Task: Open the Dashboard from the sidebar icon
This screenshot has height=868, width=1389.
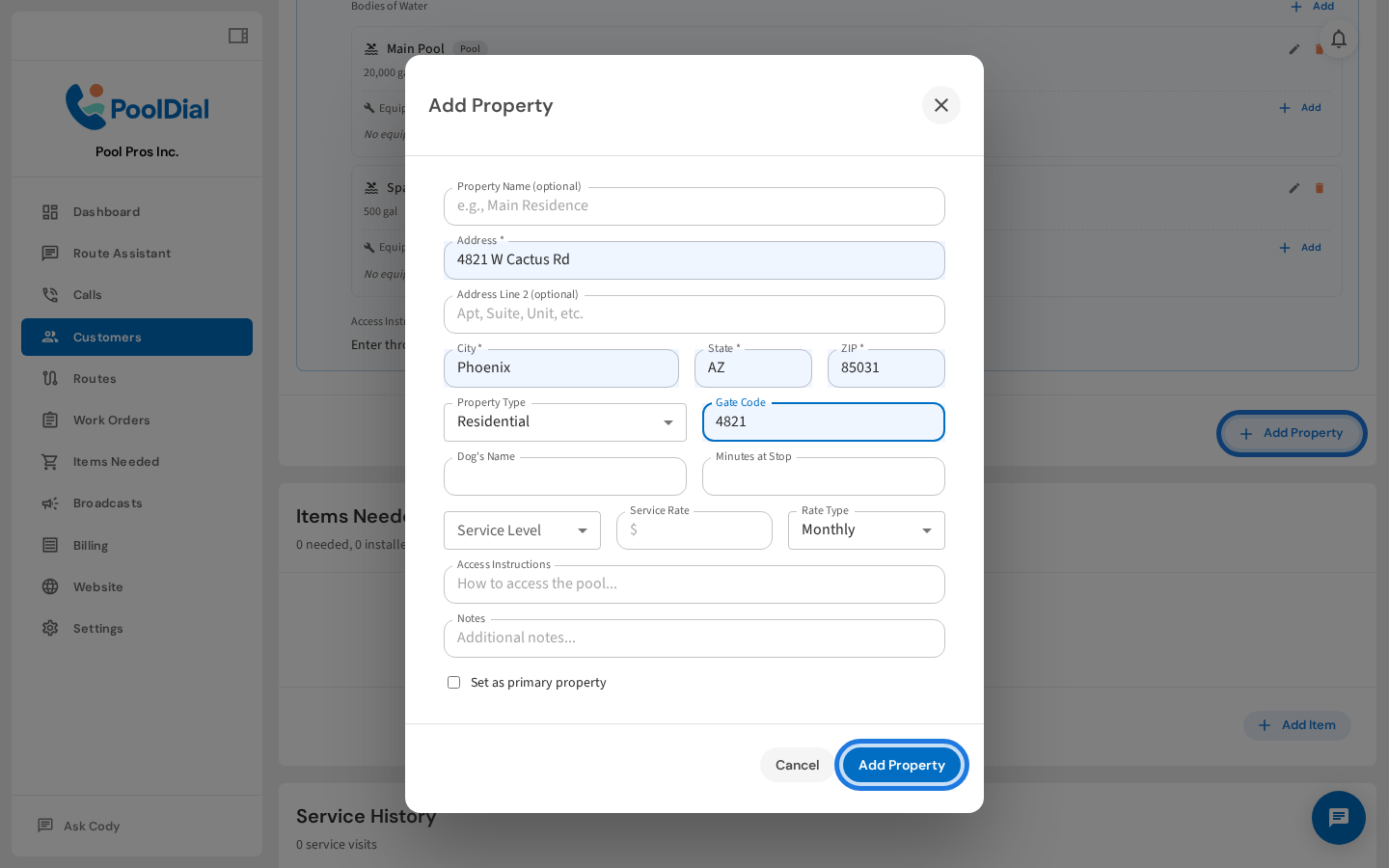Action: (x=50, y=211)
